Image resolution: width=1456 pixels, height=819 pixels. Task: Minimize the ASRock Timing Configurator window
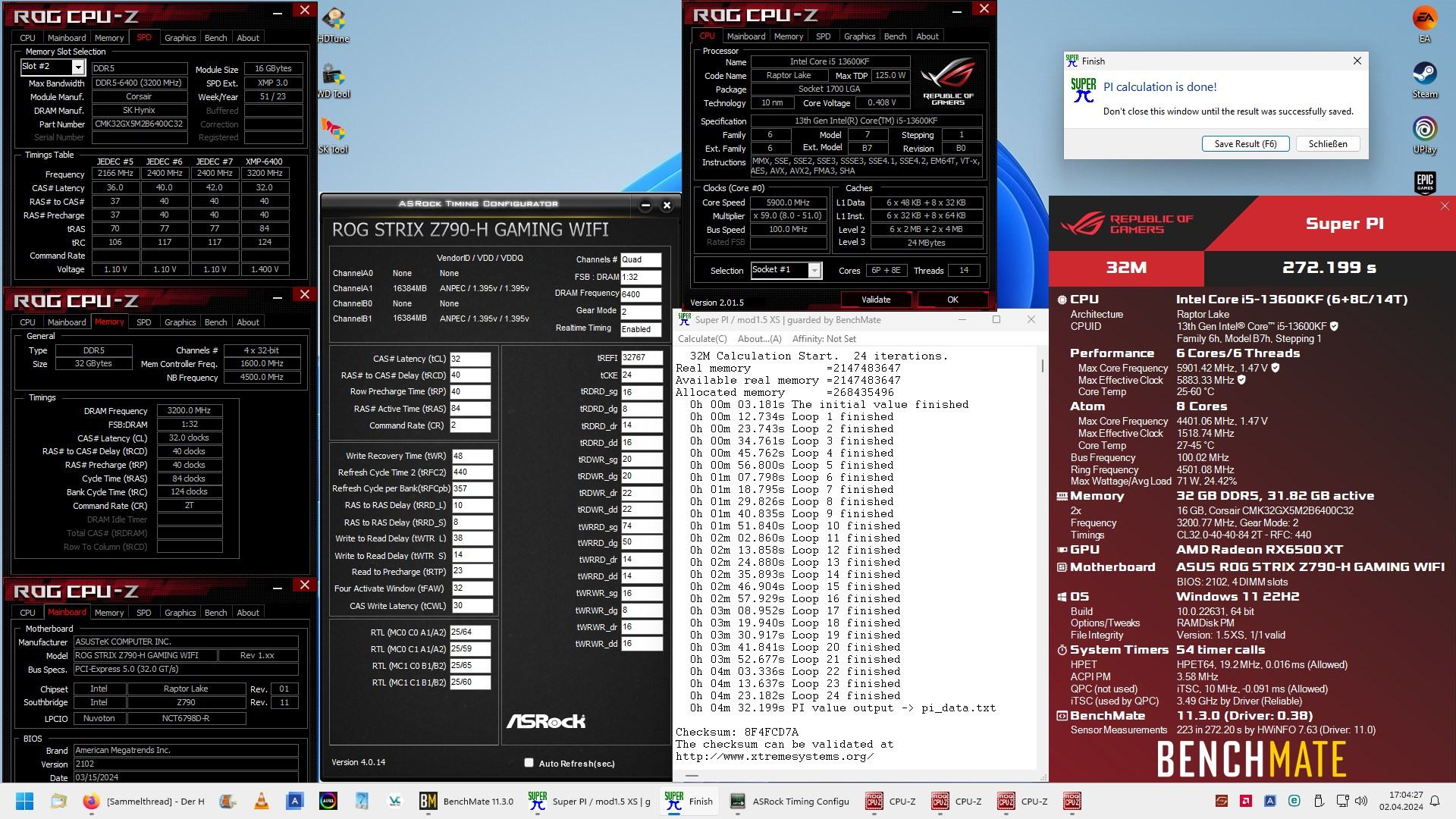coord(645,206)
